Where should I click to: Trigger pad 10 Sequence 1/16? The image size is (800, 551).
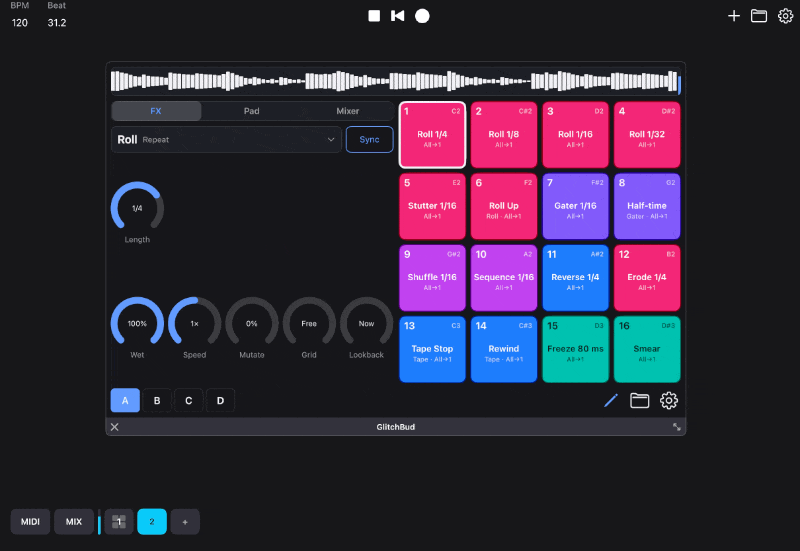pyautogui.click(x=504, y=278)
